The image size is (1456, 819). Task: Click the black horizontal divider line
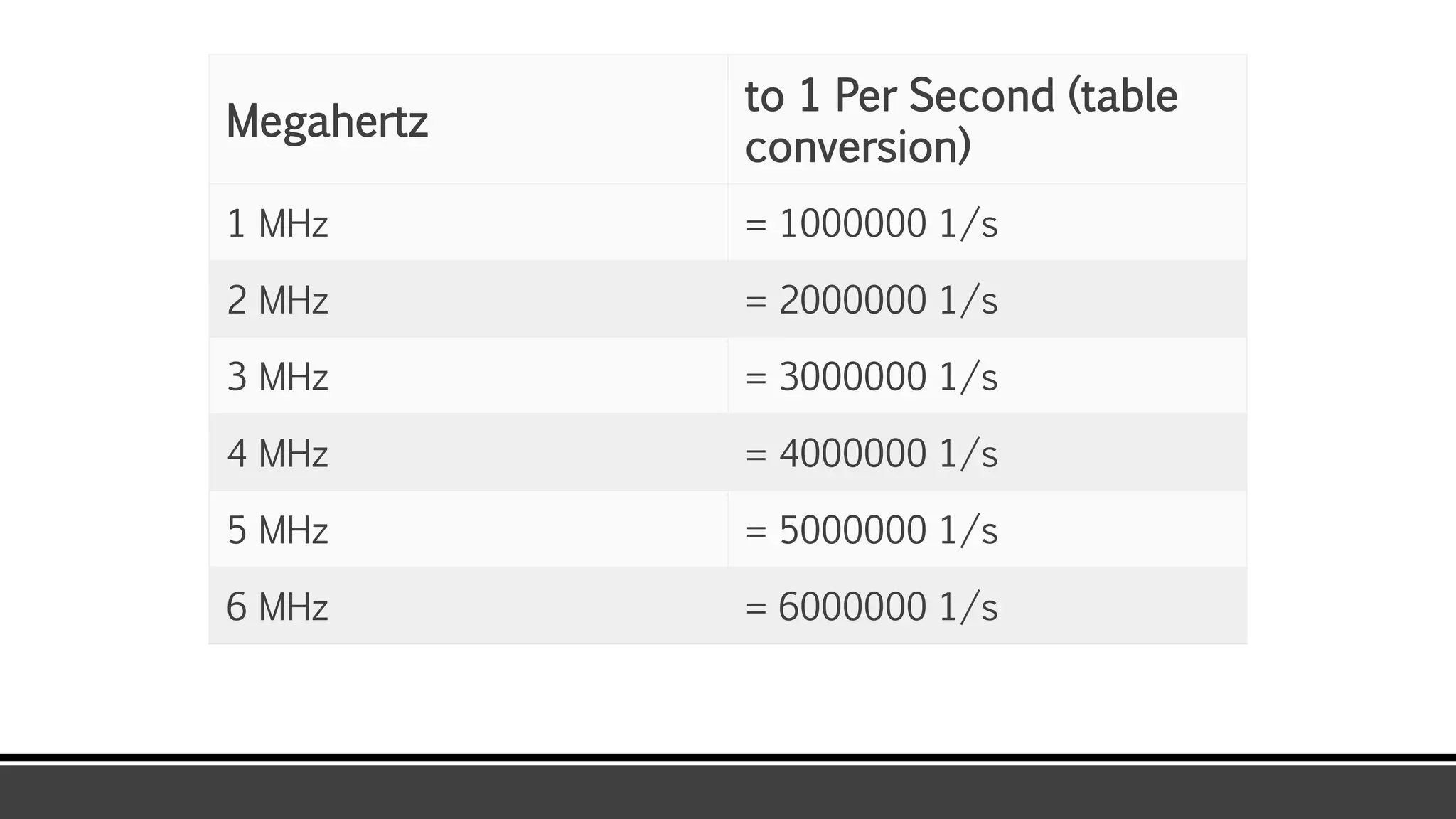(x=728, y=758)
